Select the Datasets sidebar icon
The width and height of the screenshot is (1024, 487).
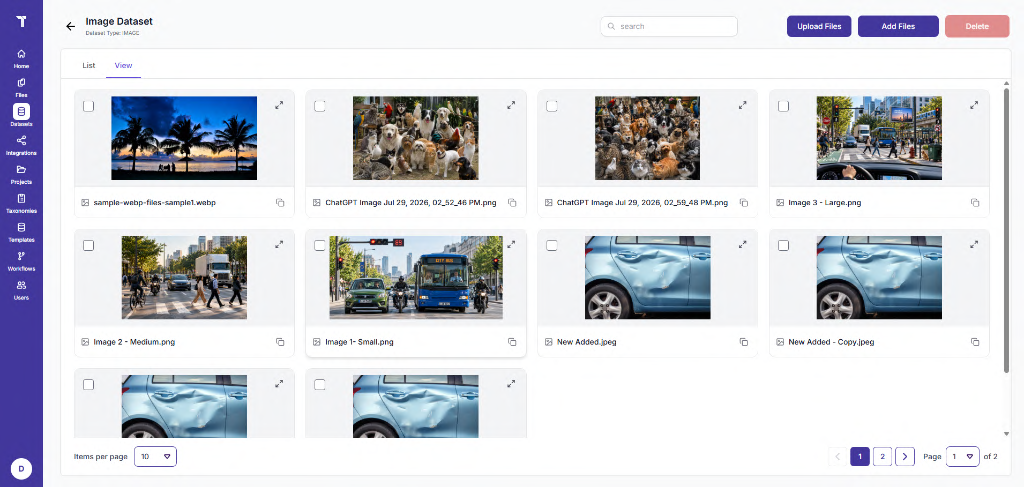coord(21,112)
